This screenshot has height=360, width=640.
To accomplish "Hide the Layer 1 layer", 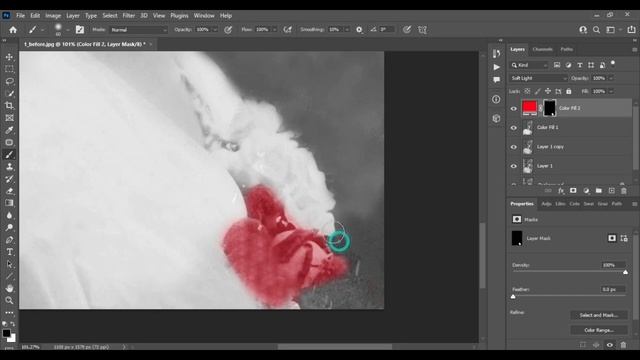I will click(514, 166).
